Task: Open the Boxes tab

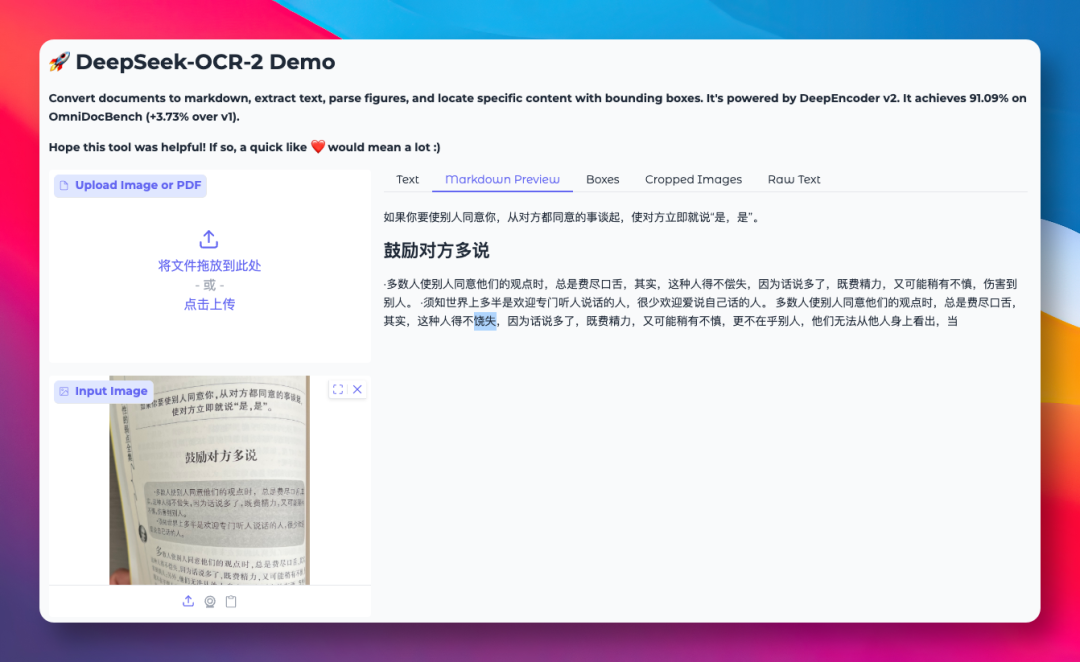Action: click(x=603, y=179)
